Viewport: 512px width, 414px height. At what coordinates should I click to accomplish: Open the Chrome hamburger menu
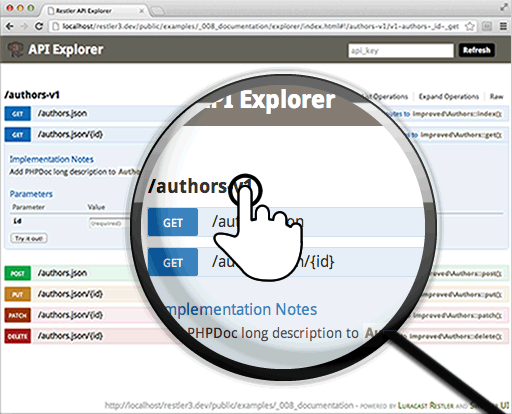[x=504, y=26]
